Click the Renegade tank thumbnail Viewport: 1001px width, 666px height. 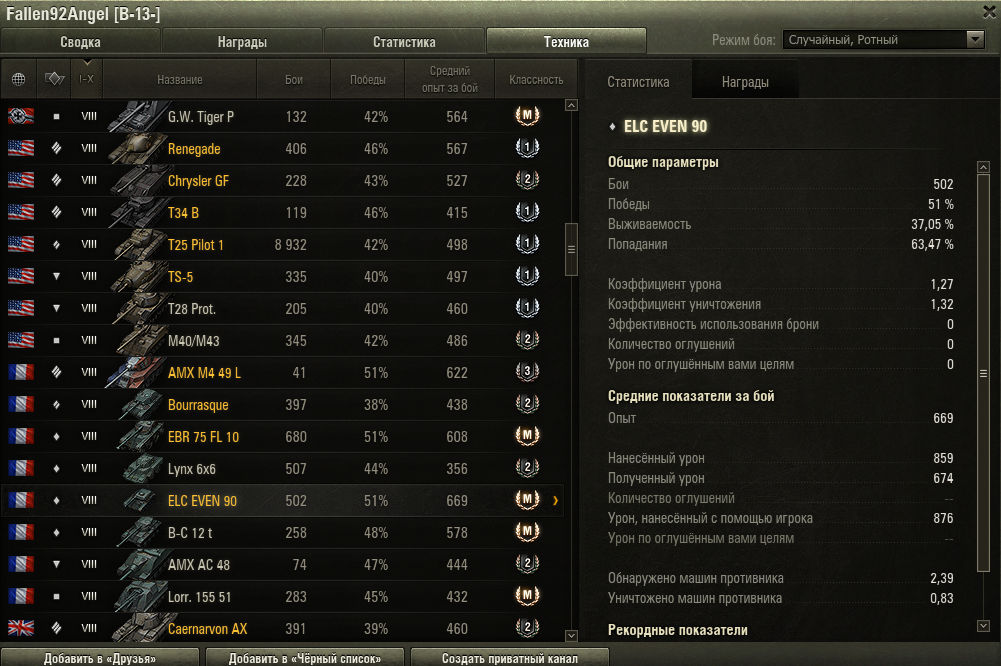(136, 148)
